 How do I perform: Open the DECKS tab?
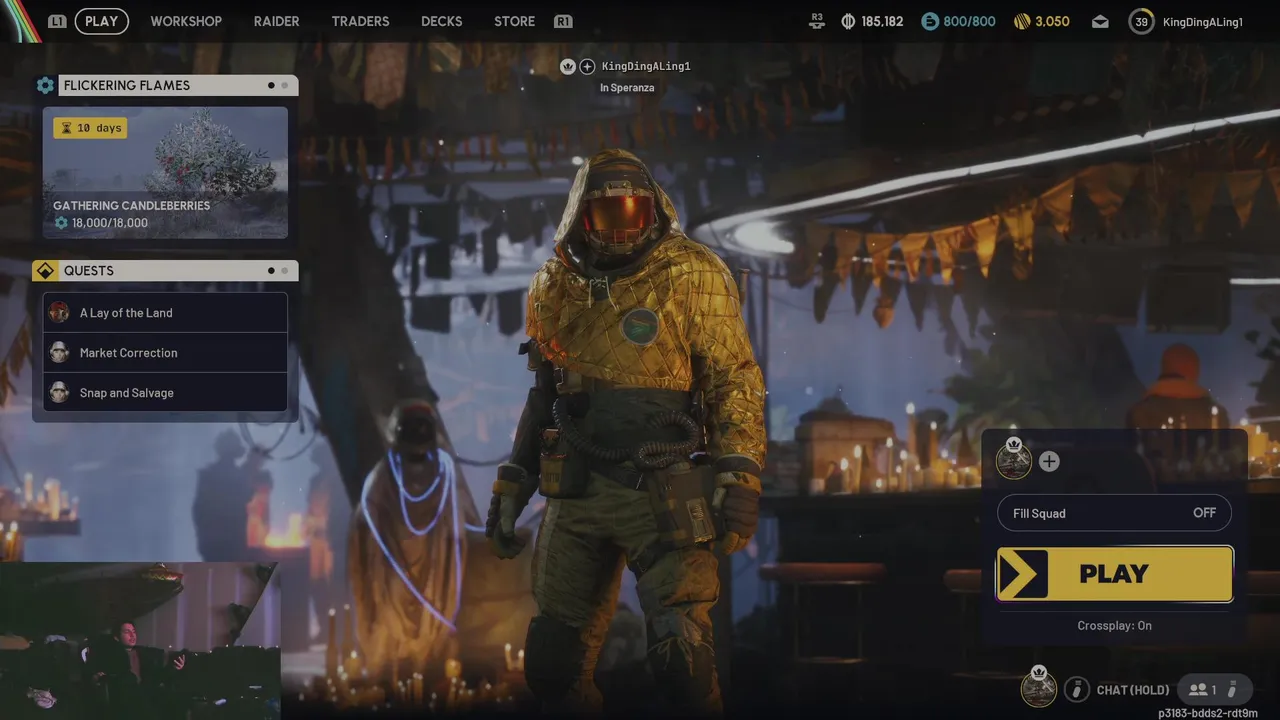(441, 21)
